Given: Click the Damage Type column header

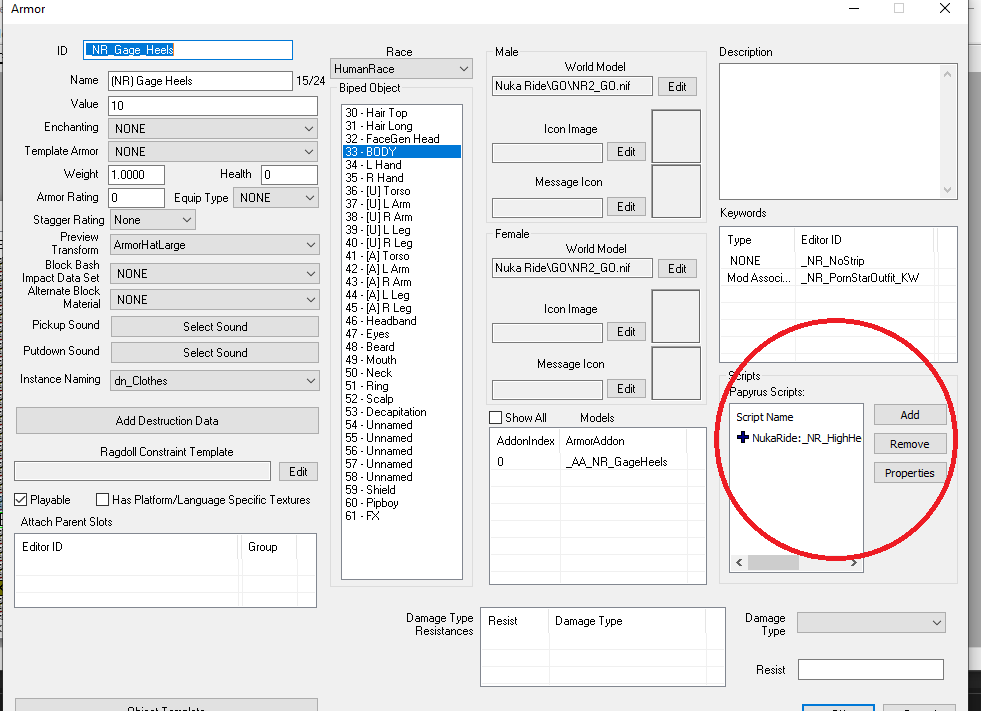Looking at the screenshot, I should tap(626, 621).
